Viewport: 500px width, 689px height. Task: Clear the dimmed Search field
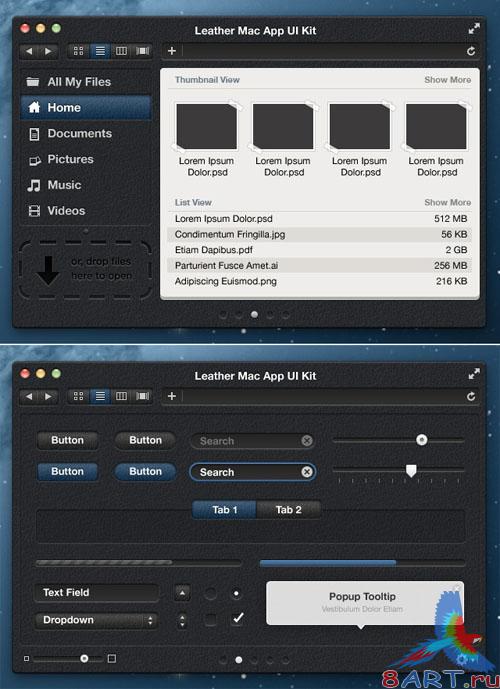point(307,440)
